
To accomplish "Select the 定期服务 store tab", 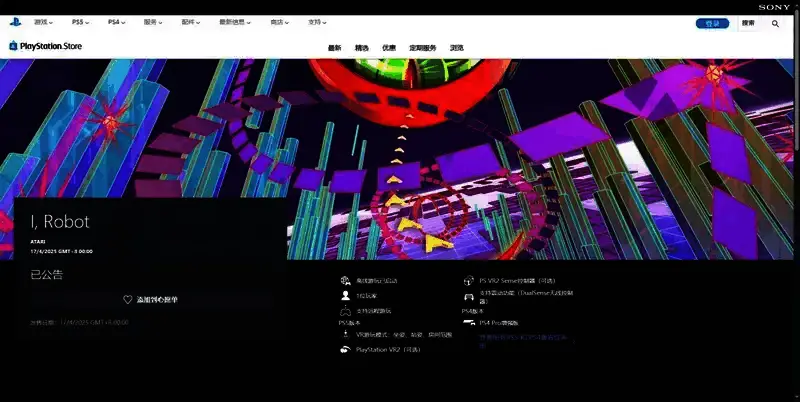I will [x=423, y=47].
